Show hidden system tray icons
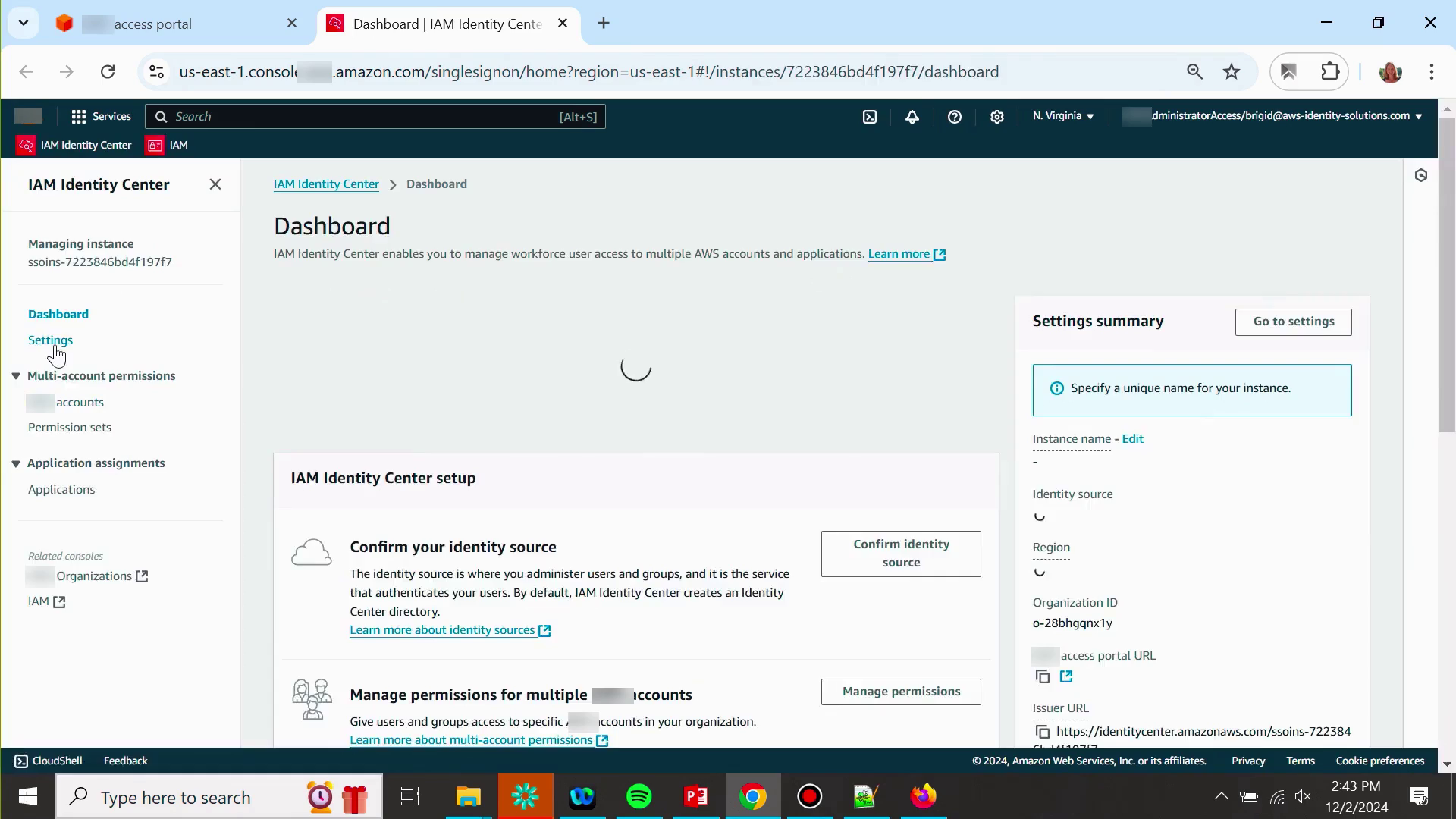The image size is (1456, 819). [x=1221, y=797]
